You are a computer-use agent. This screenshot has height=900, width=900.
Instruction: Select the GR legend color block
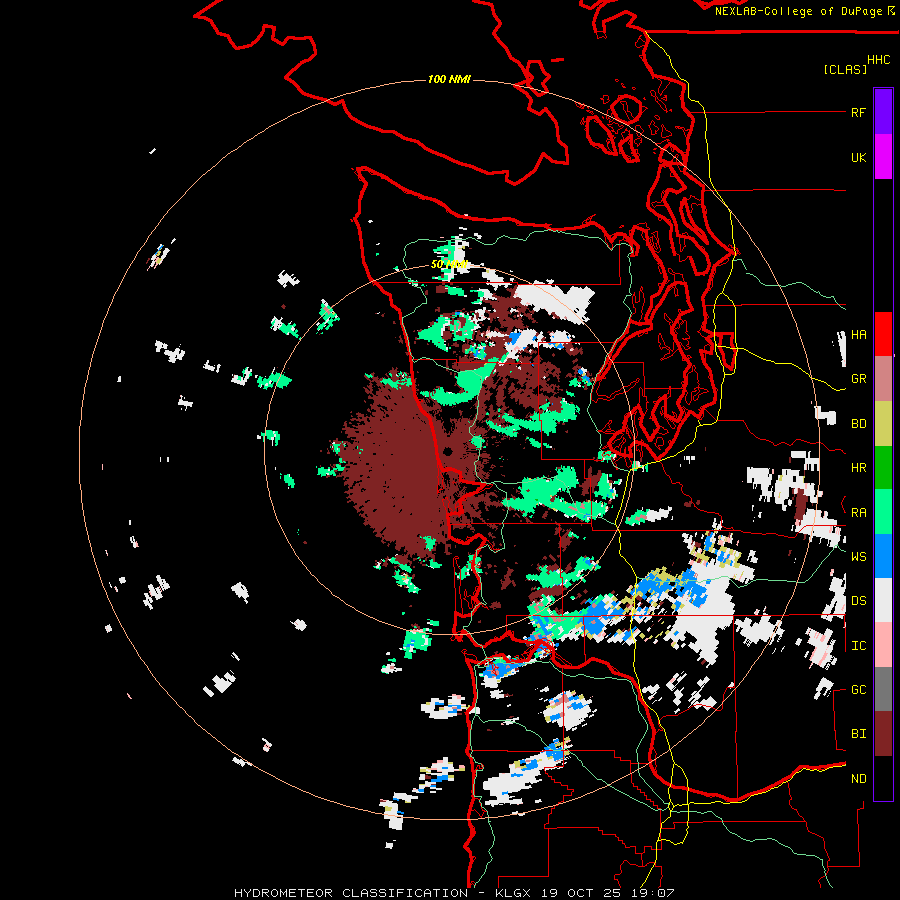tap(883, 379)
